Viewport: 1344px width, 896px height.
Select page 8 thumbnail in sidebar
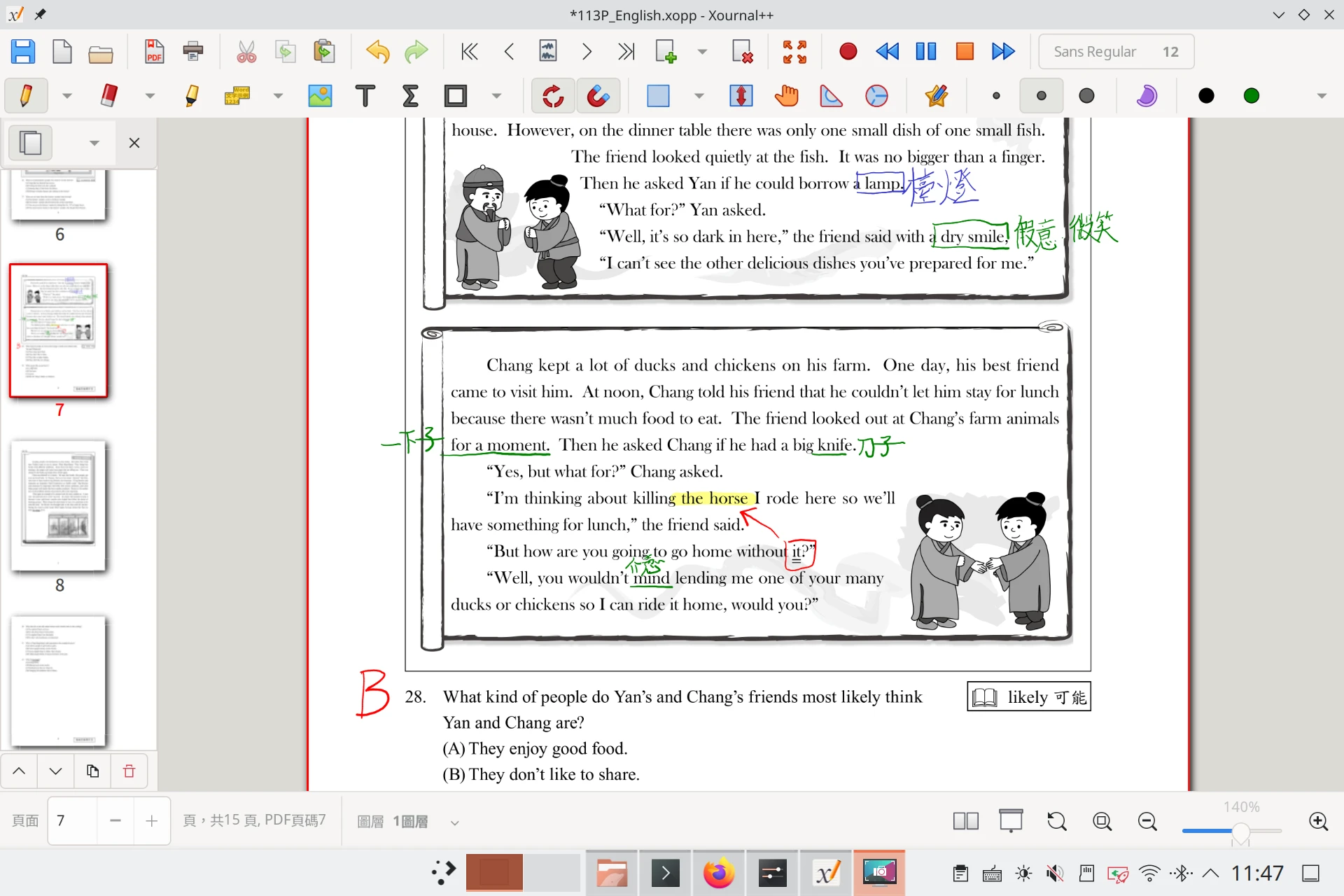tap(59, 505)
